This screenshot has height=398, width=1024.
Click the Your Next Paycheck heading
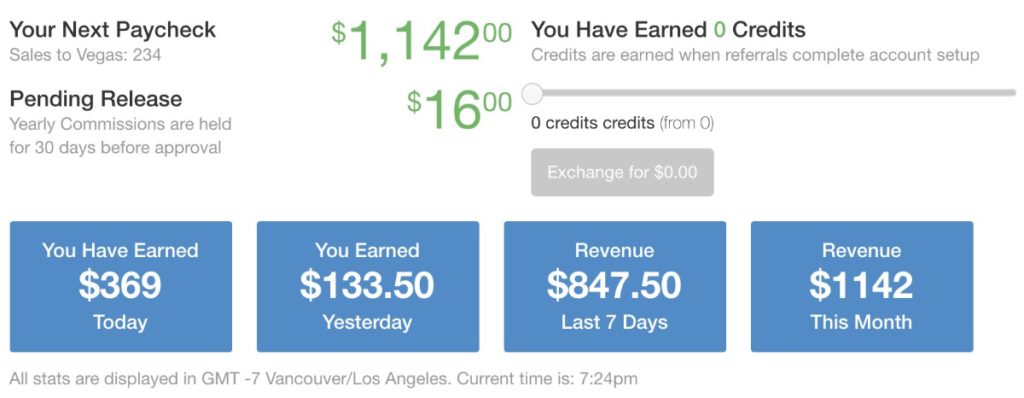point(112,29)
